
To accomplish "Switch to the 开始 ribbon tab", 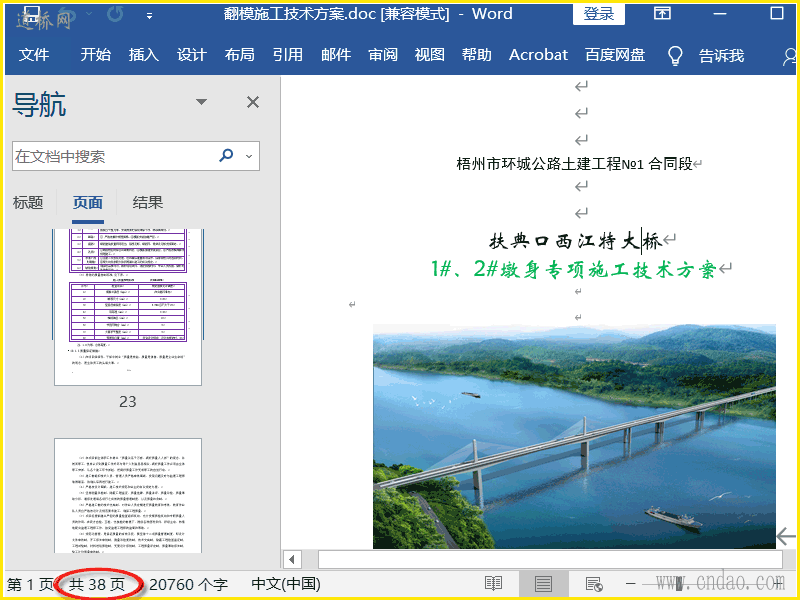I will point(95,55).
